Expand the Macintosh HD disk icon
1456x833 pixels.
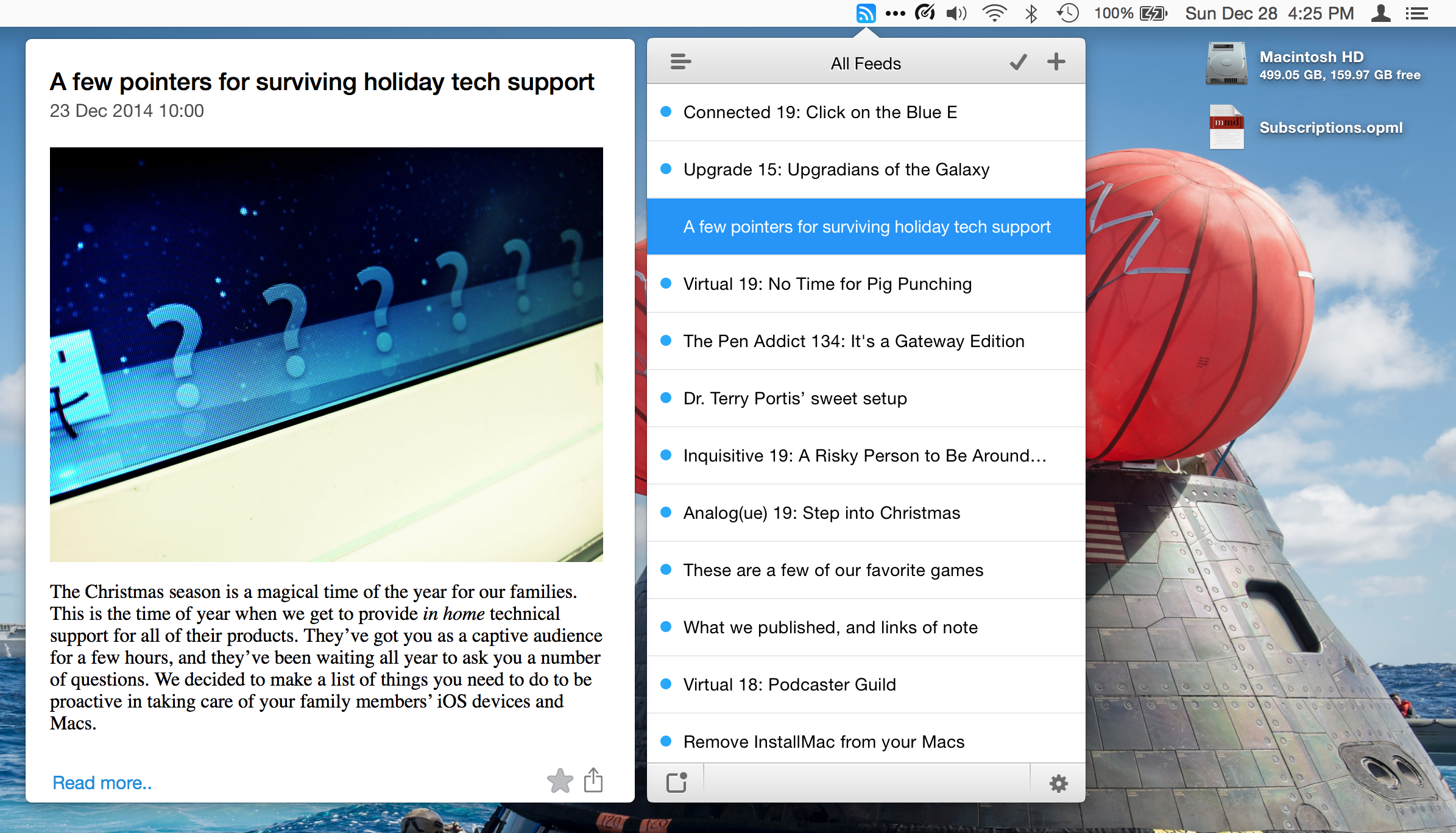point(1224,62)
